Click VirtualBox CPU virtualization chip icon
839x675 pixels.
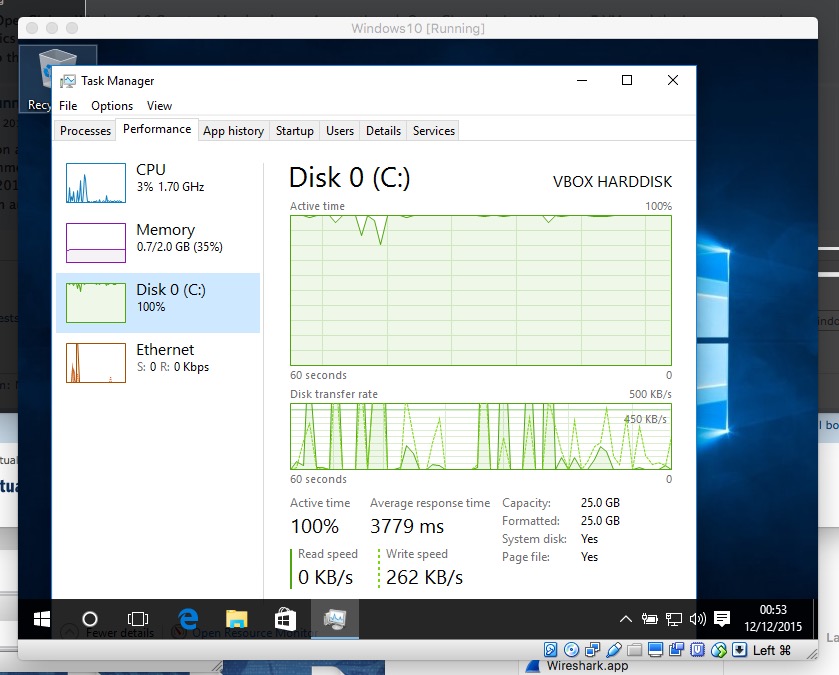(x=697, y=650)
